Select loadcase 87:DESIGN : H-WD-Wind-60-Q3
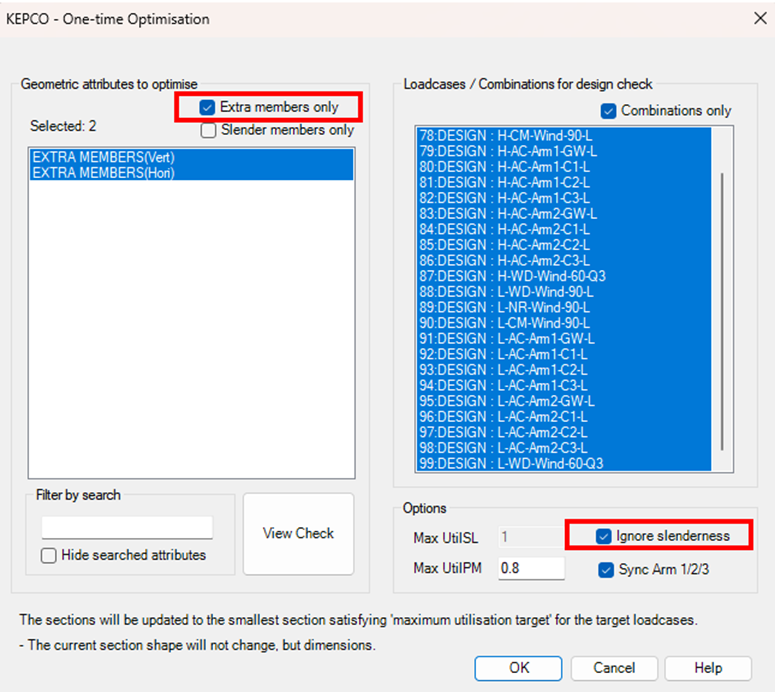The height and width of the screenshot is (692, 775). coord(512,276)
